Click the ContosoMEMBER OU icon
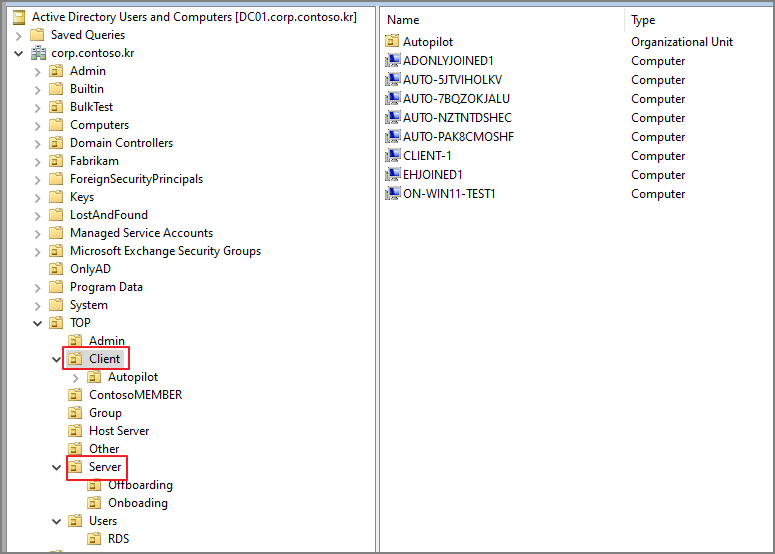This screenshot has width=775, height=554. pyautogui.click(x=75, y=395)
